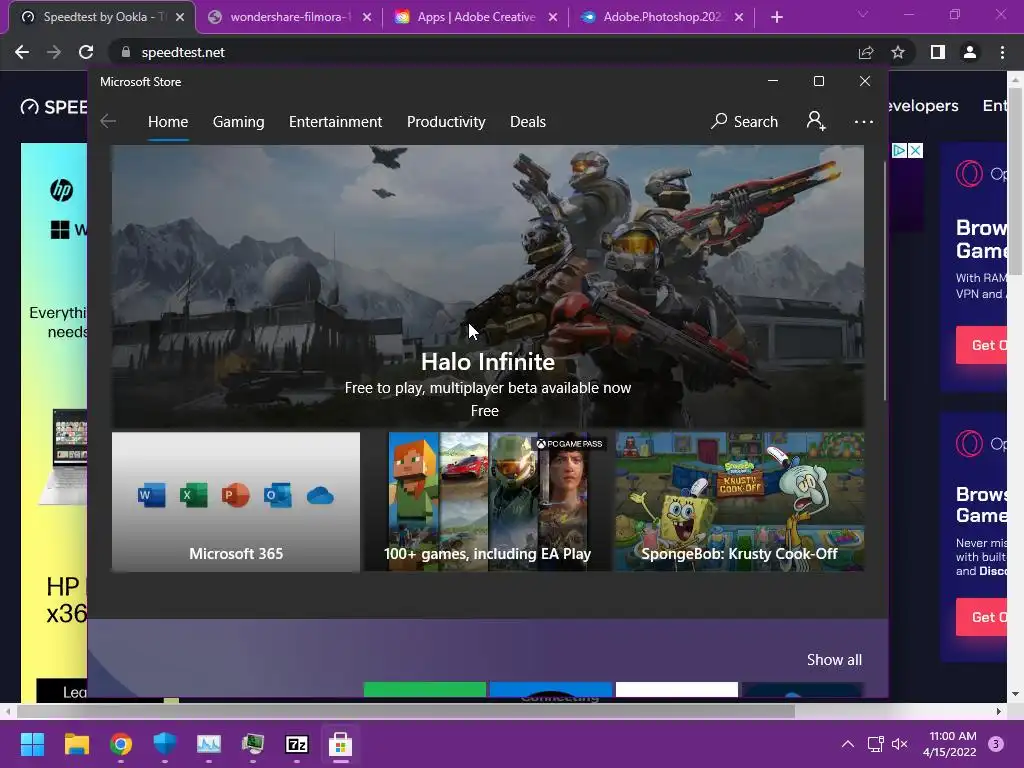Open the Microsoft 365 tile
The width and height of the screenshot is (1024, 768).
point(236,502)
